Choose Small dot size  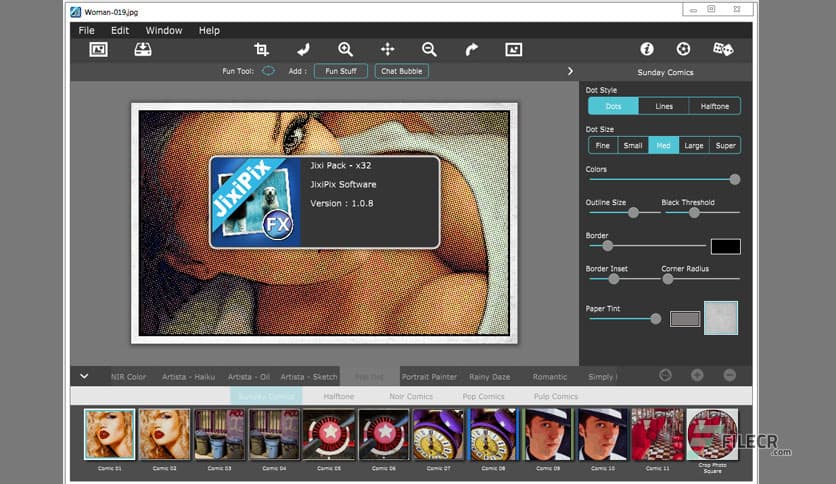[633, 145]
